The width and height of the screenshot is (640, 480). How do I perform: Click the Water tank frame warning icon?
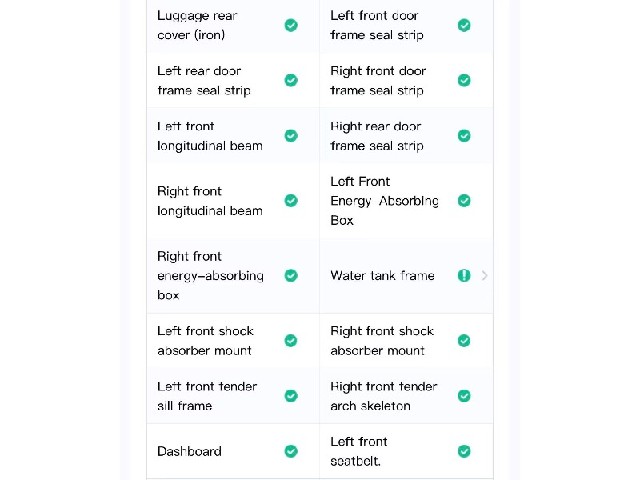464,276
